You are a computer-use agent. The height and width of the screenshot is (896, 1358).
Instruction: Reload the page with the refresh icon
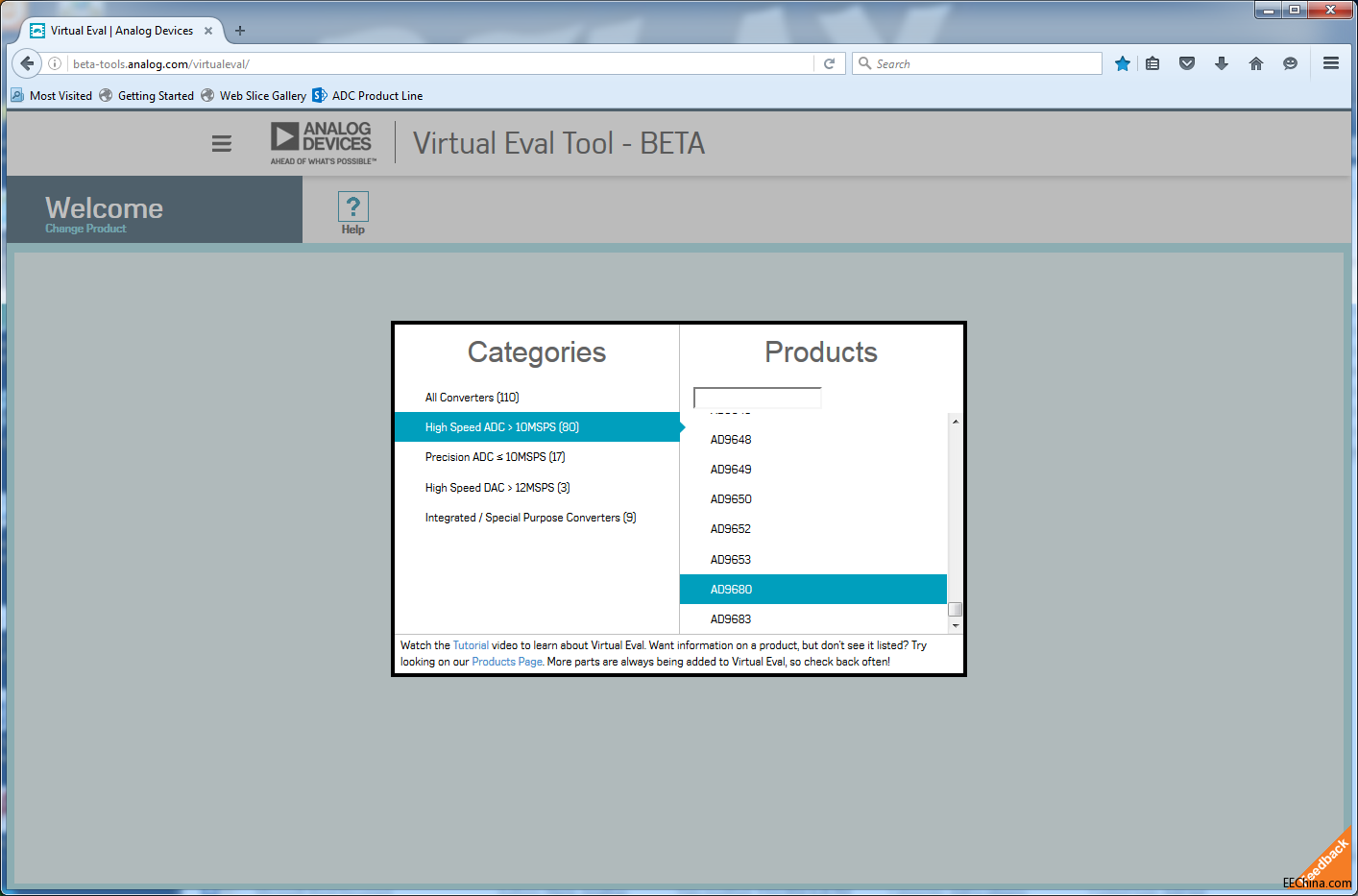tap(830, 63)
